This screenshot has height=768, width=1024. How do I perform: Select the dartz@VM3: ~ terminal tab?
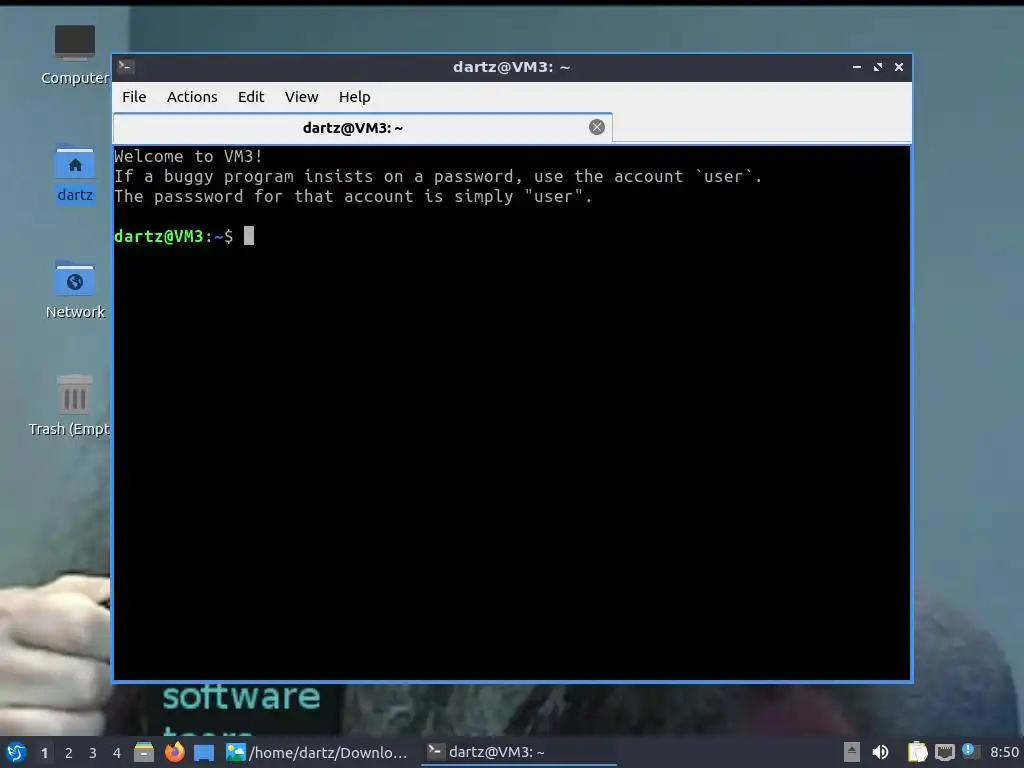pyautogui.click(x=362, y=127)
